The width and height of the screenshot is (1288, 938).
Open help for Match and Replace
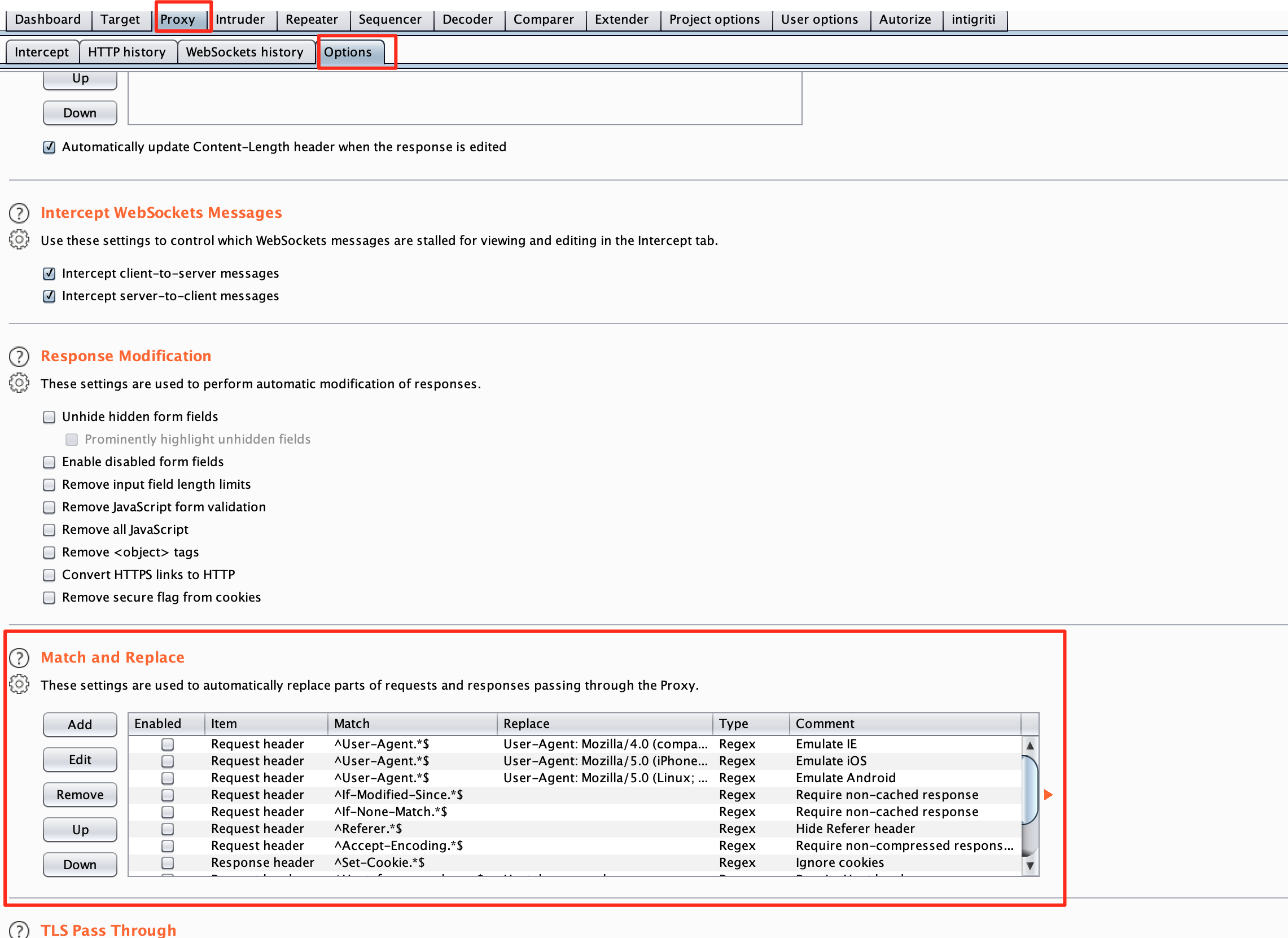(x=19, y=658)
